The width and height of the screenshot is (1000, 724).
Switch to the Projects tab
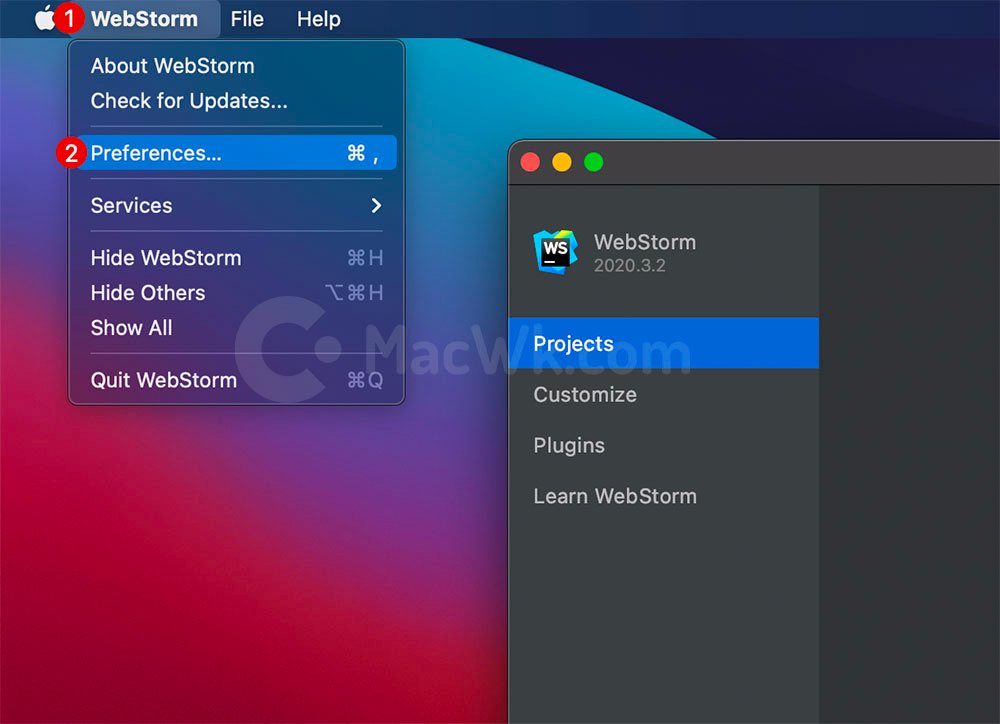pos(664,343)
